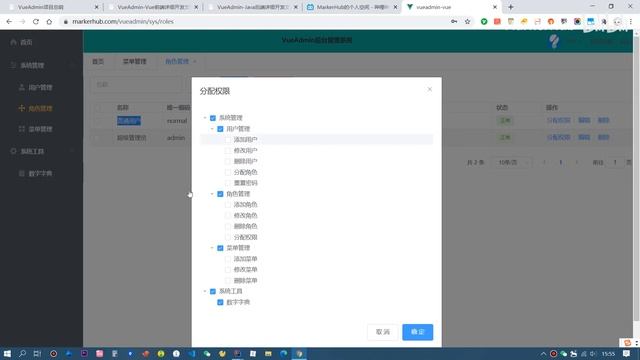Open Windows taskbar search
The image size is (640, 360).
22,353
